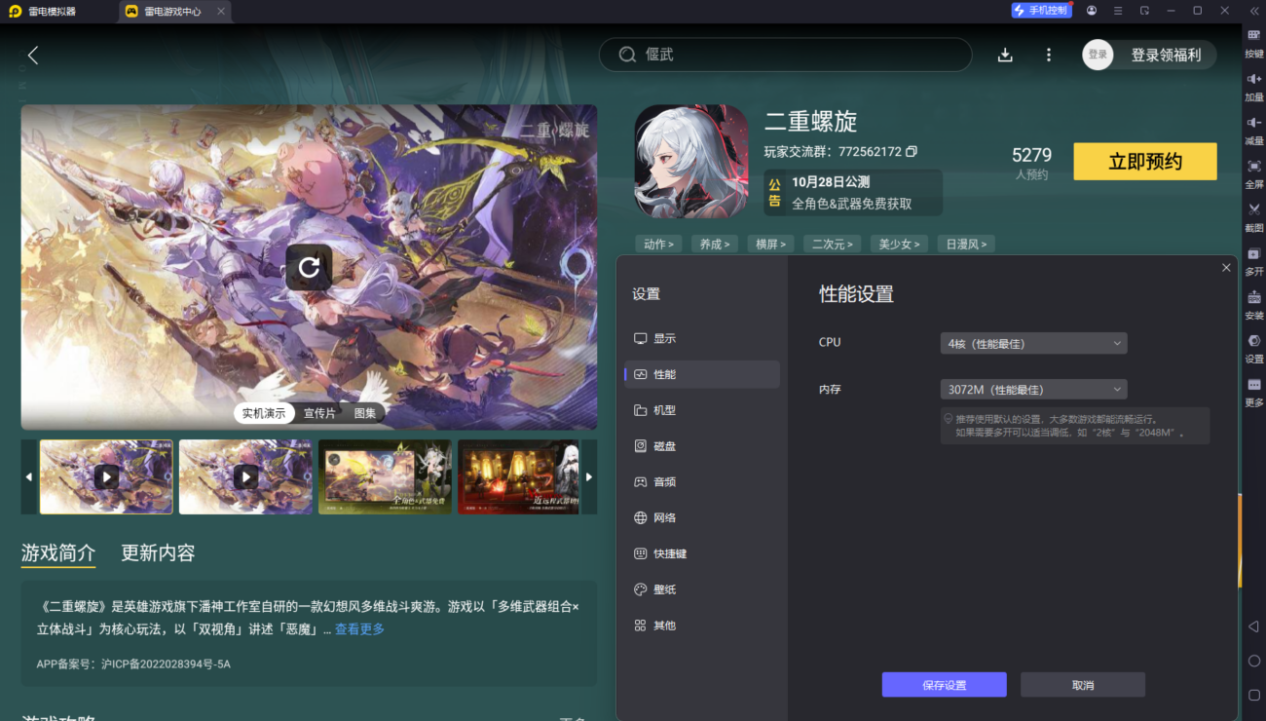Select 性能 performance settings
The image size is (1266, 721).
[x=701, y=374]
